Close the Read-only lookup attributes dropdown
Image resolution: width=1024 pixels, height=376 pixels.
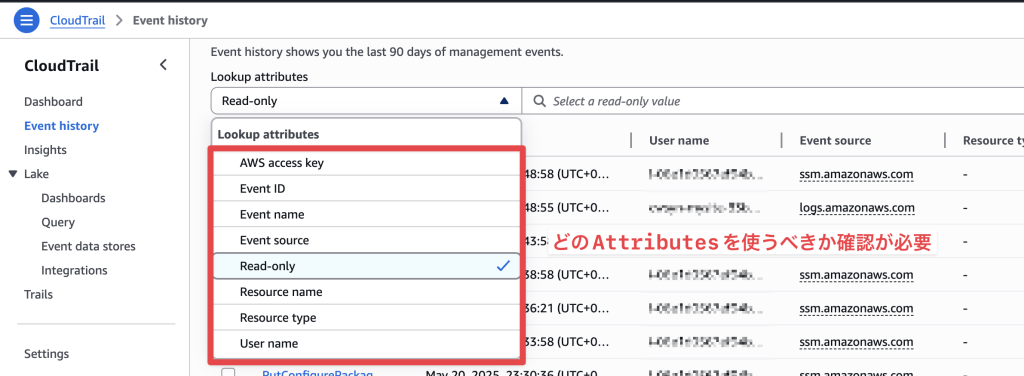[x=366, y=101]
